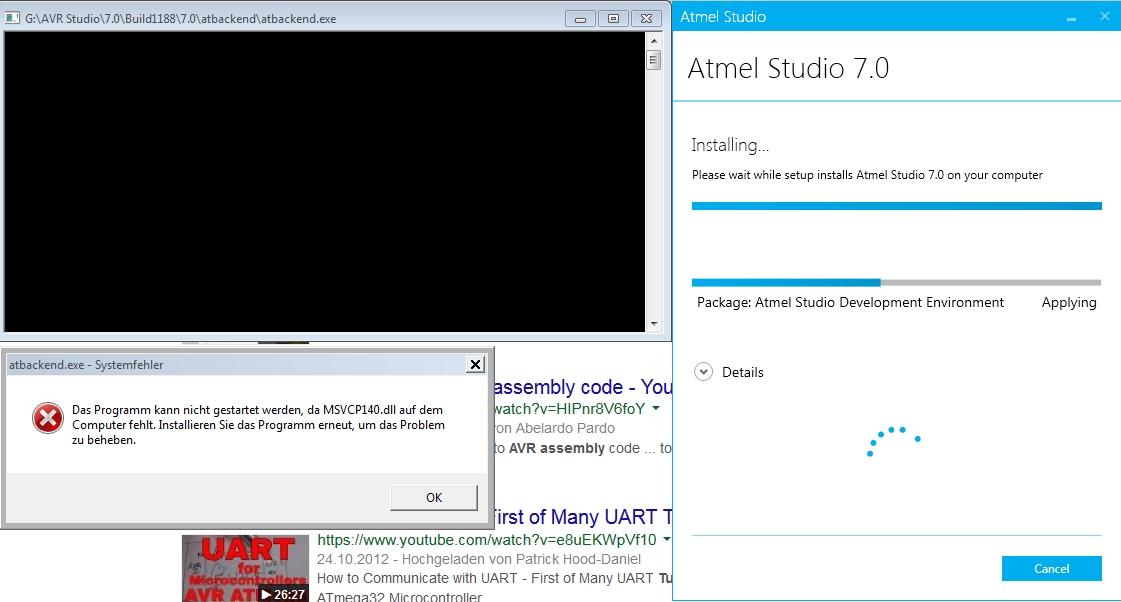Click the youtube.com/watch?v=e8uEKWpVf10 URL

pos(486,540)
